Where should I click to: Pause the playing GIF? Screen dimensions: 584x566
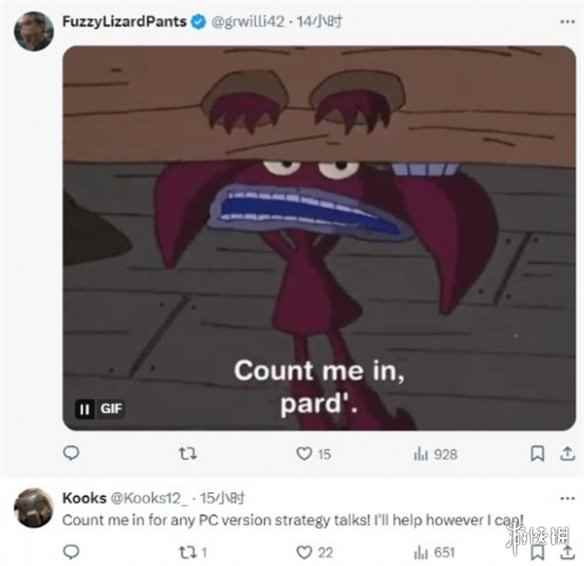(x=85, y=409)
